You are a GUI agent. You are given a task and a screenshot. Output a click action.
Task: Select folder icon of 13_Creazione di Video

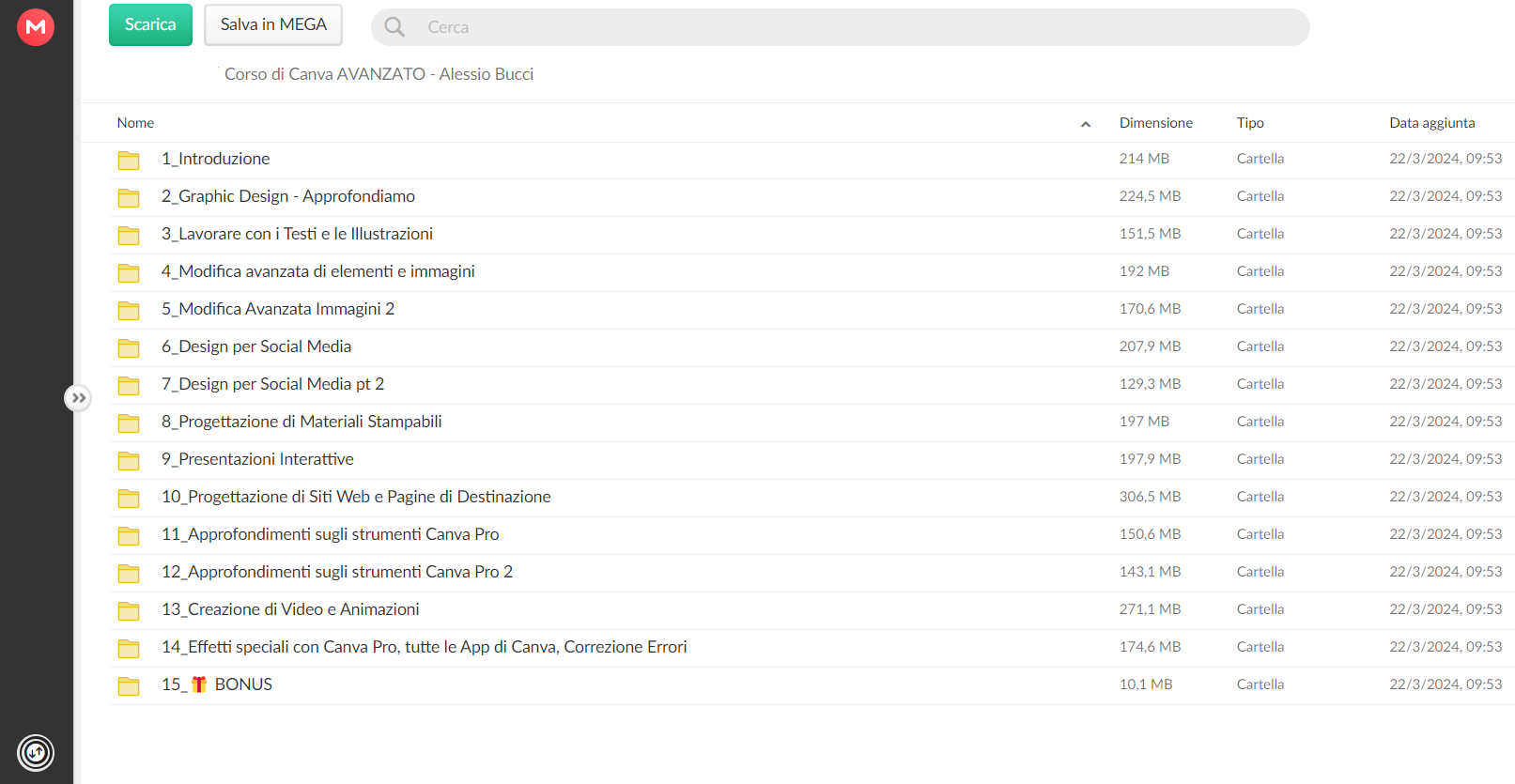[129, 611]
